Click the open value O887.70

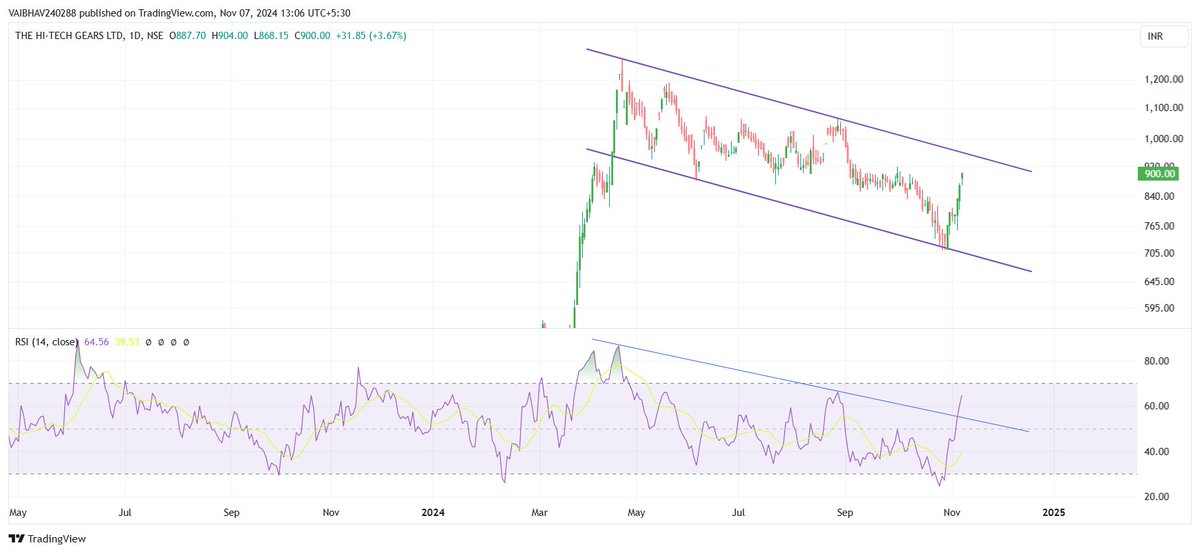point(189,35)
